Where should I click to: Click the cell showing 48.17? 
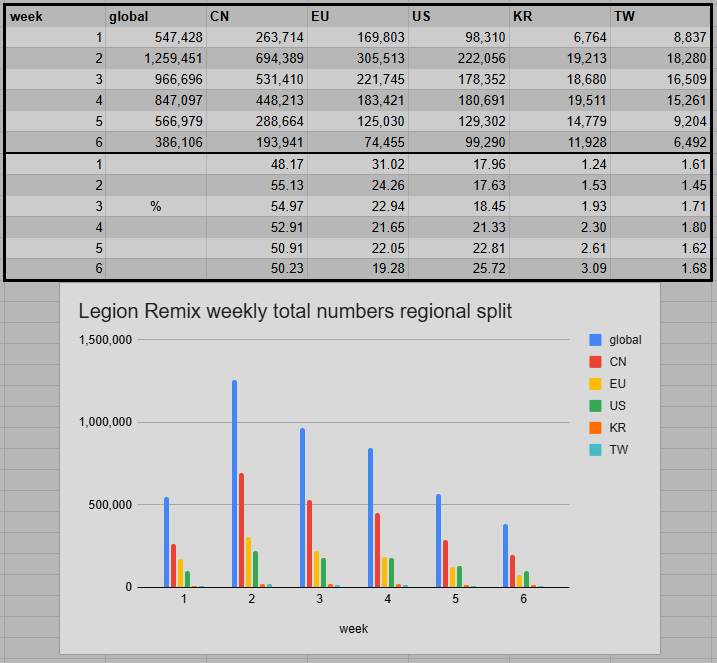257,163
